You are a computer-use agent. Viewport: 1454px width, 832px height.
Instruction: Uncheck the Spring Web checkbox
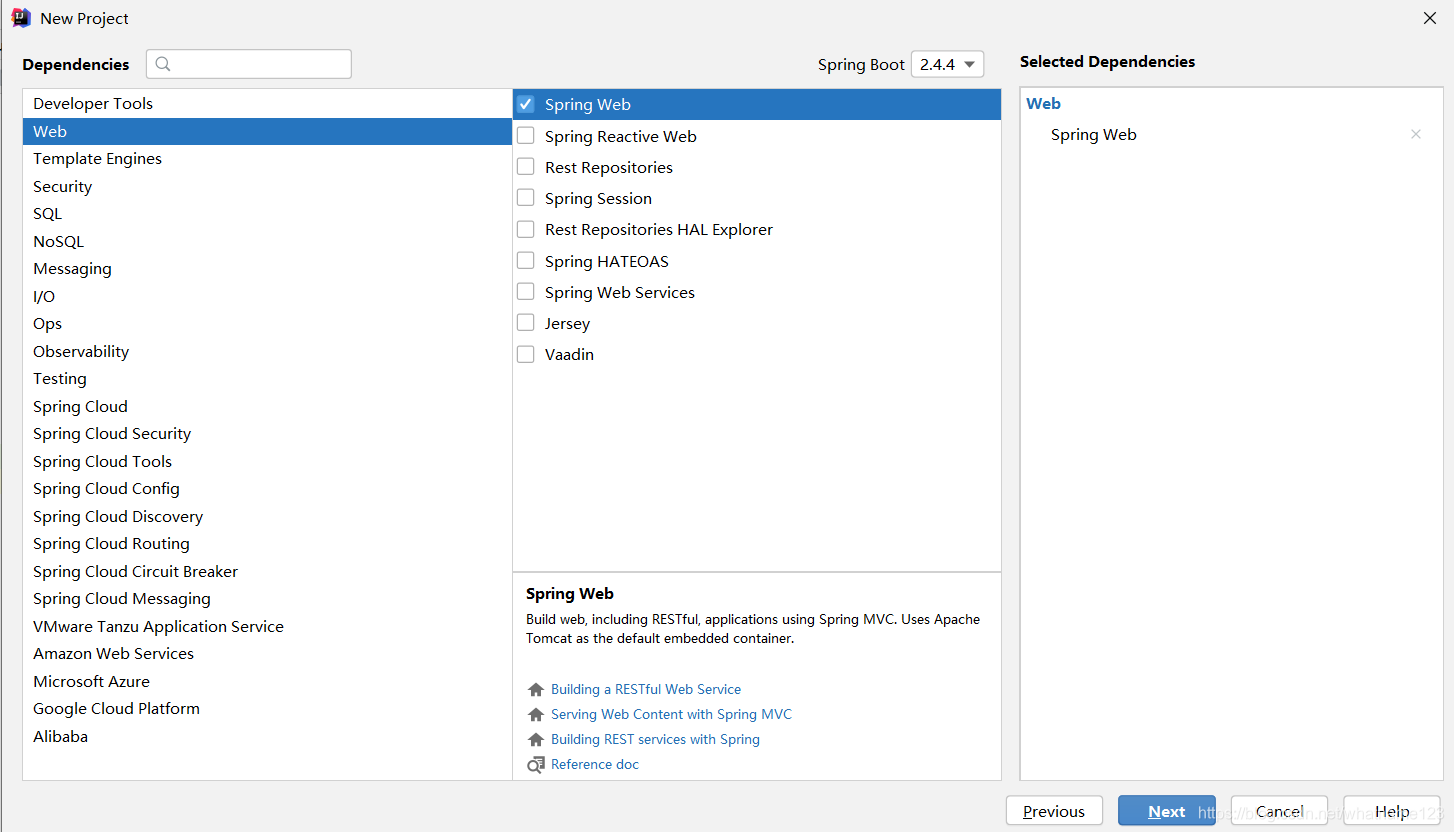(526, 104)
